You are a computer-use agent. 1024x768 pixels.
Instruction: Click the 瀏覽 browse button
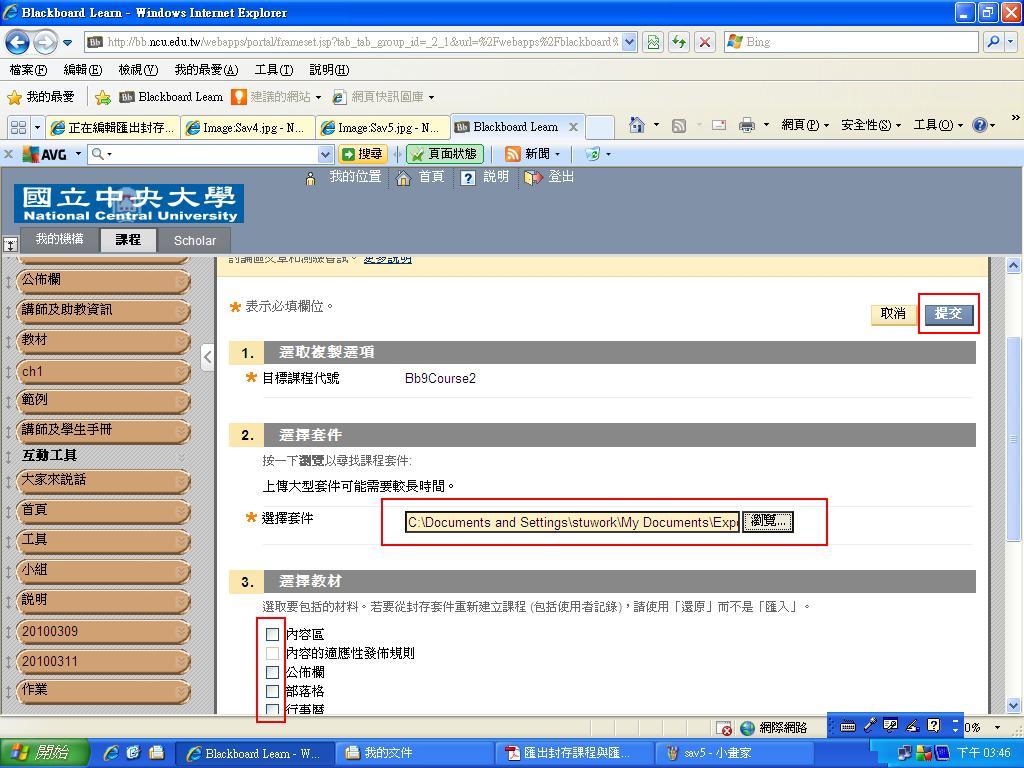[x=768, y=522]
